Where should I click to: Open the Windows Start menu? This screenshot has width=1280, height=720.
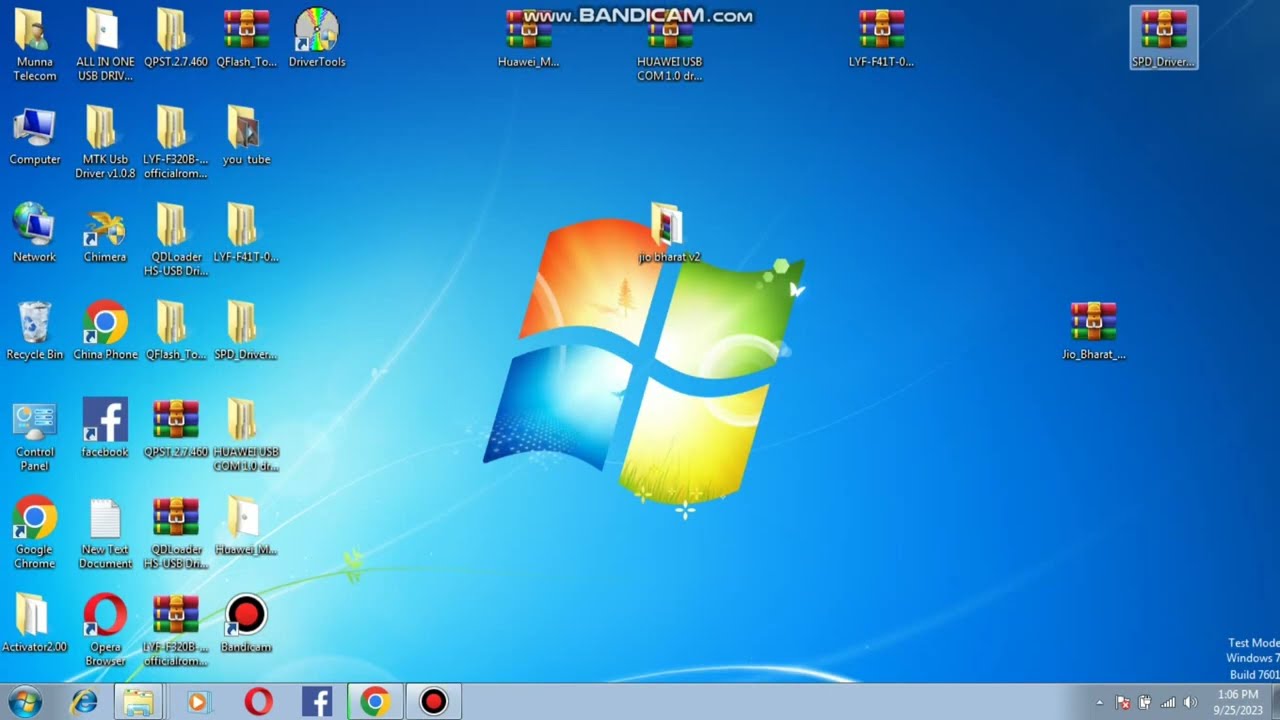coord(25,702)
